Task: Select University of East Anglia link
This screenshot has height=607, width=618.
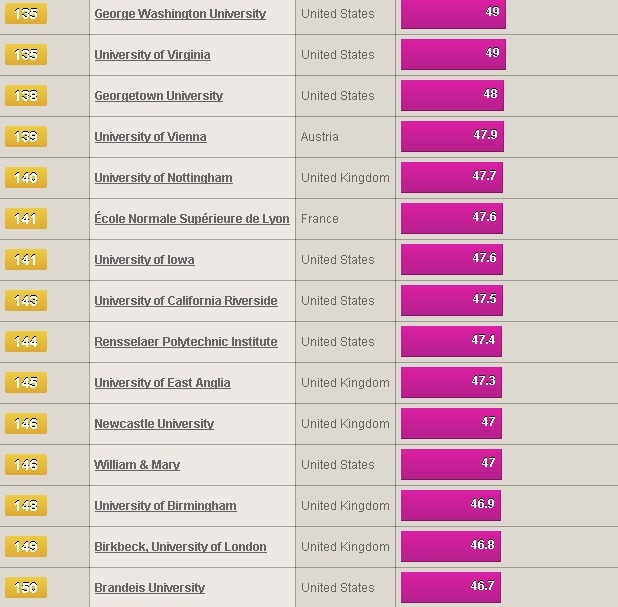Action: (x=162, y=383)
